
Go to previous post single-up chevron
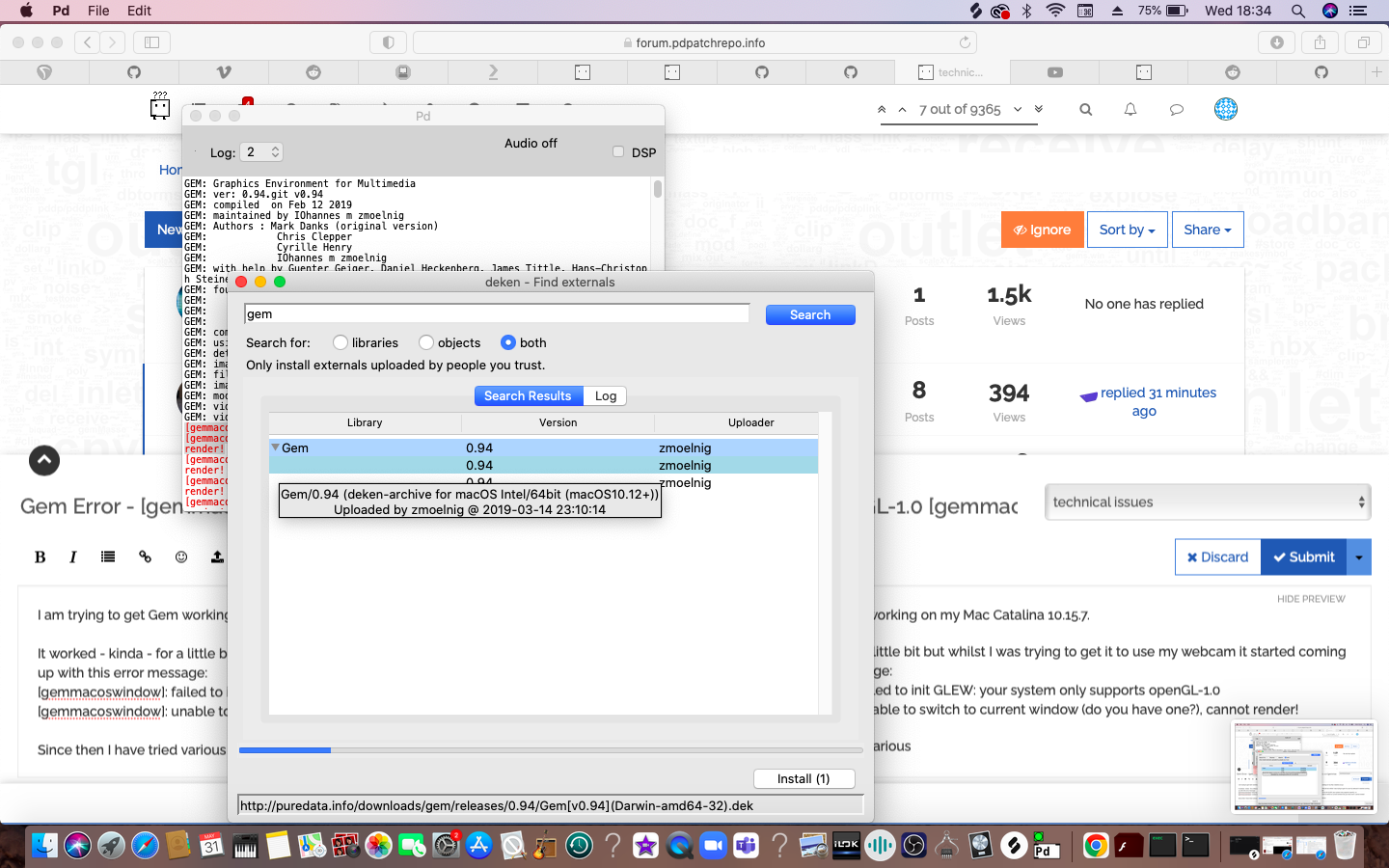[902, 110]
